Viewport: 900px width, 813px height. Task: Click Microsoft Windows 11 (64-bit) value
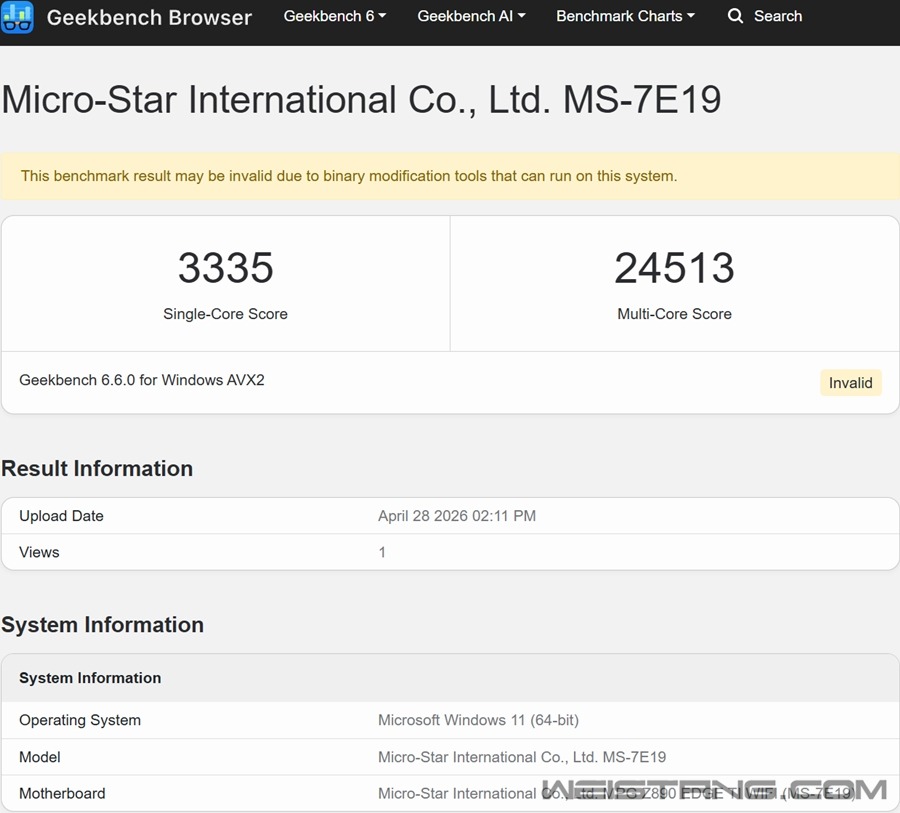click(478, 720)
